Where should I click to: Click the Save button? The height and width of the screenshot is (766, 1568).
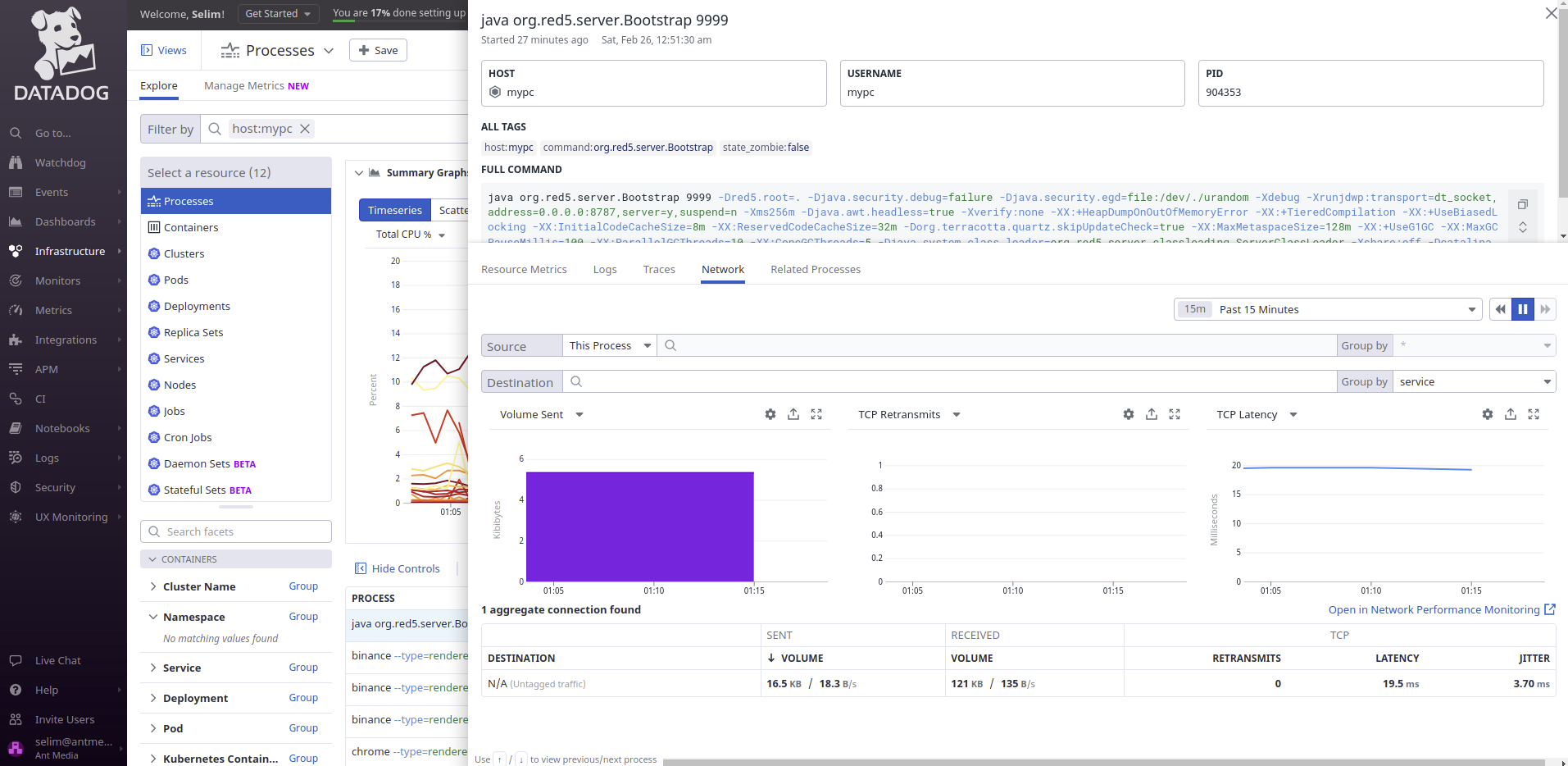(378, 50)
